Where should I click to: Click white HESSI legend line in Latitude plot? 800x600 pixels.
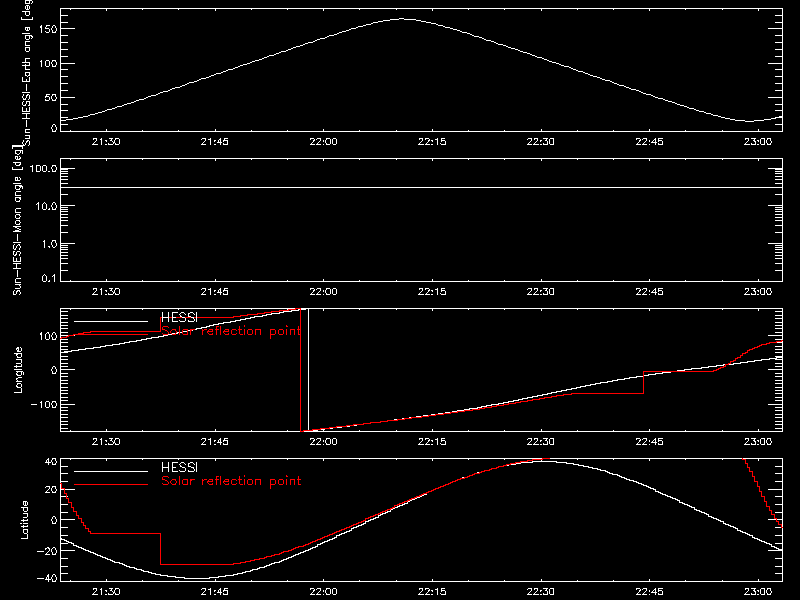tap(111, 471)
